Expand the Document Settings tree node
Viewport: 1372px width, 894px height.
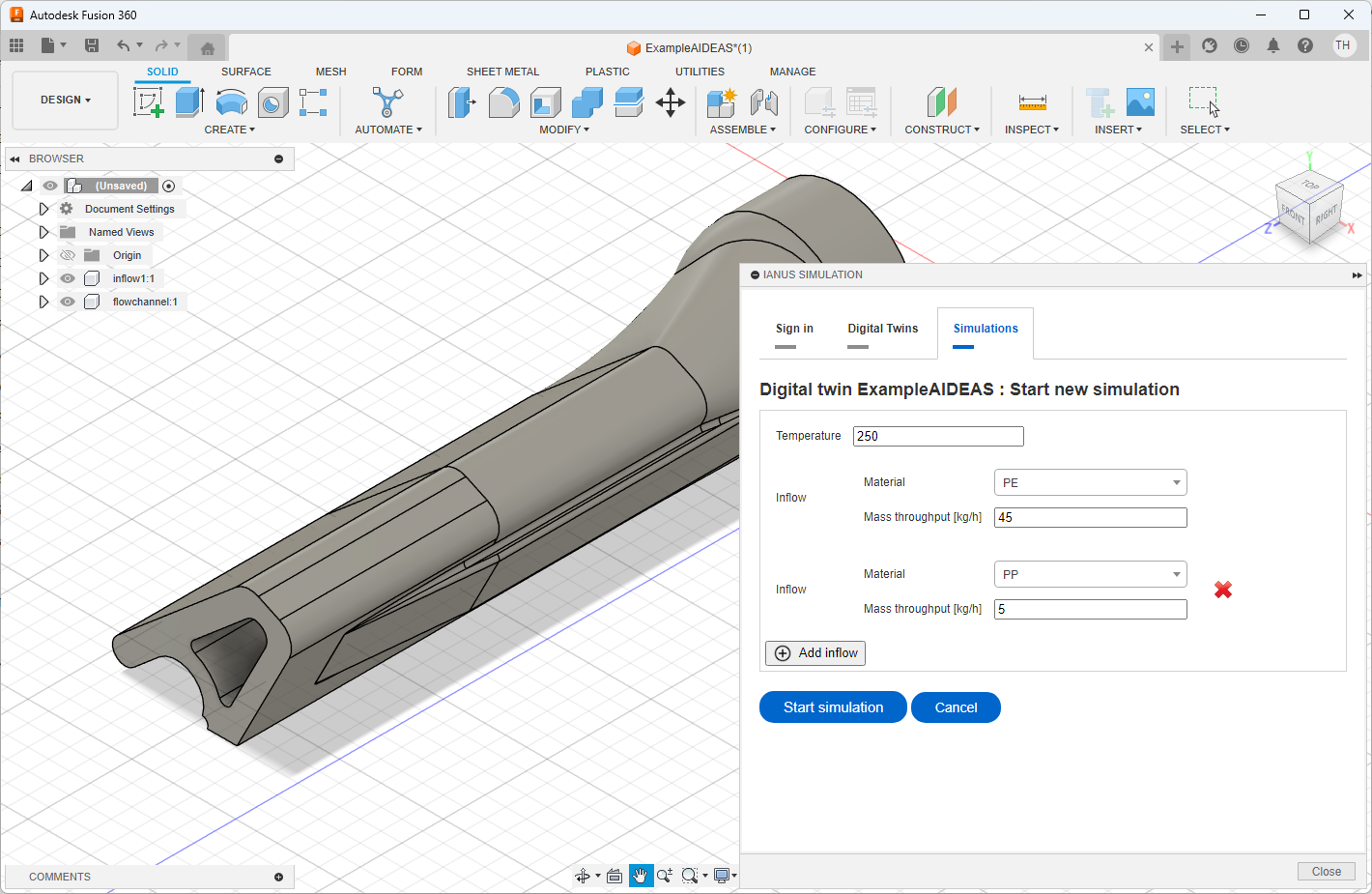[x=43, y=209]
